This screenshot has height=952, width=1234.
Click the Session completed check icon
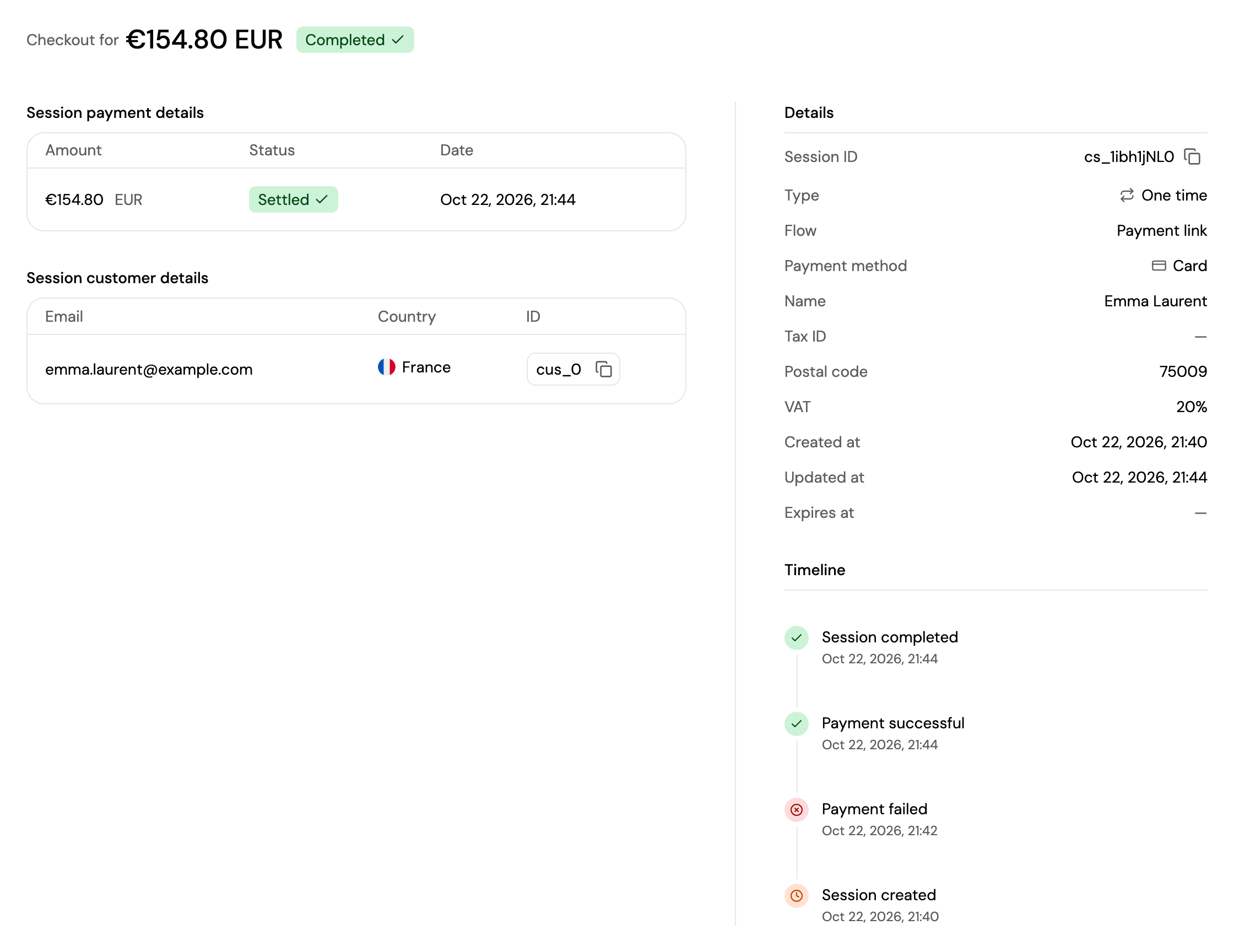click(x=796, y=638)
